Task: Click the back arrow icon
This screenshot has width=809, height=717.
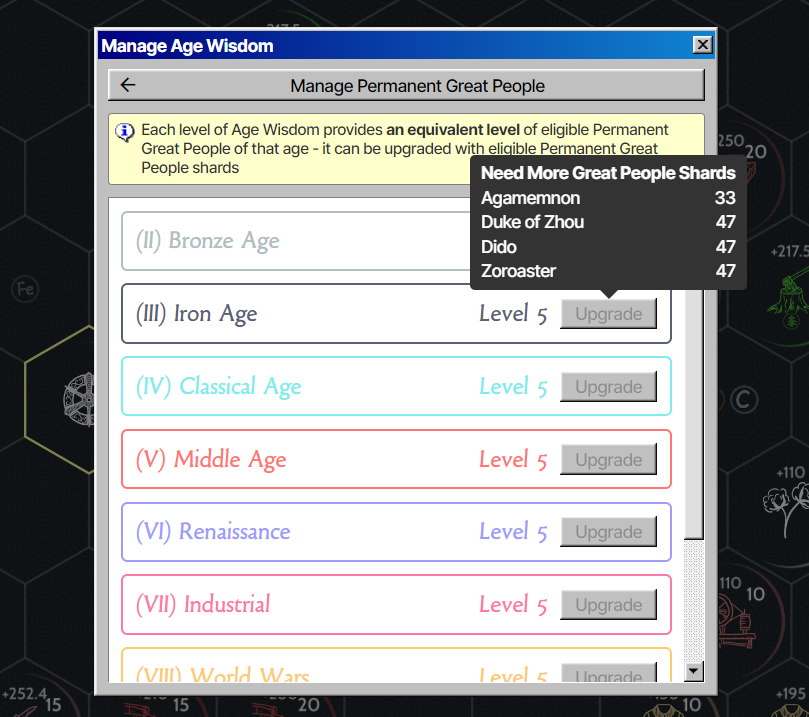Action: pos(127,85)
